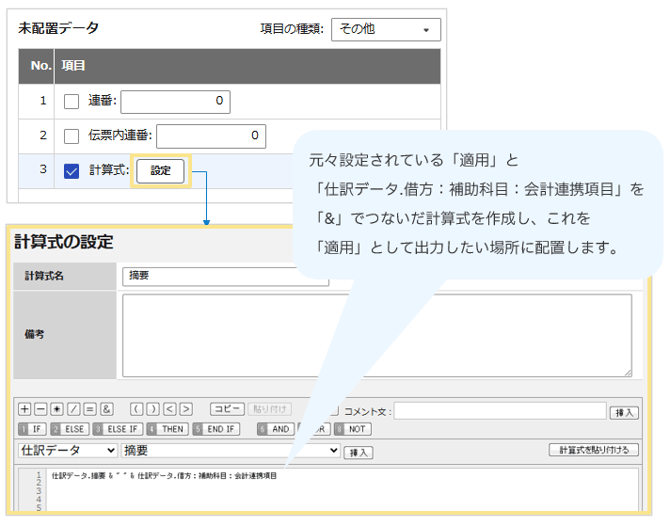The height and width of the screenshot is (526, 670).
Task: Check the 連番 checkbox
Action: (71, 102)
